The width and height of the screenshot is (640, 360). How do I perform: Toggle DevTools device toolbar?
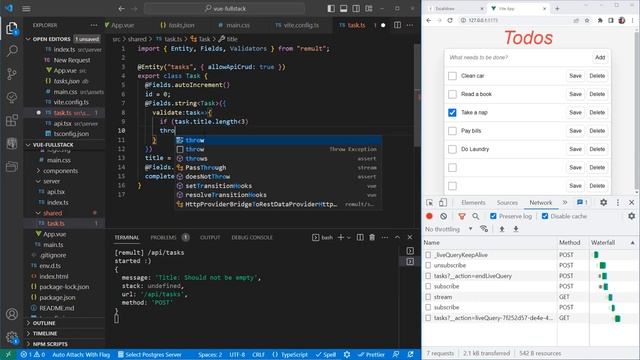443,202
